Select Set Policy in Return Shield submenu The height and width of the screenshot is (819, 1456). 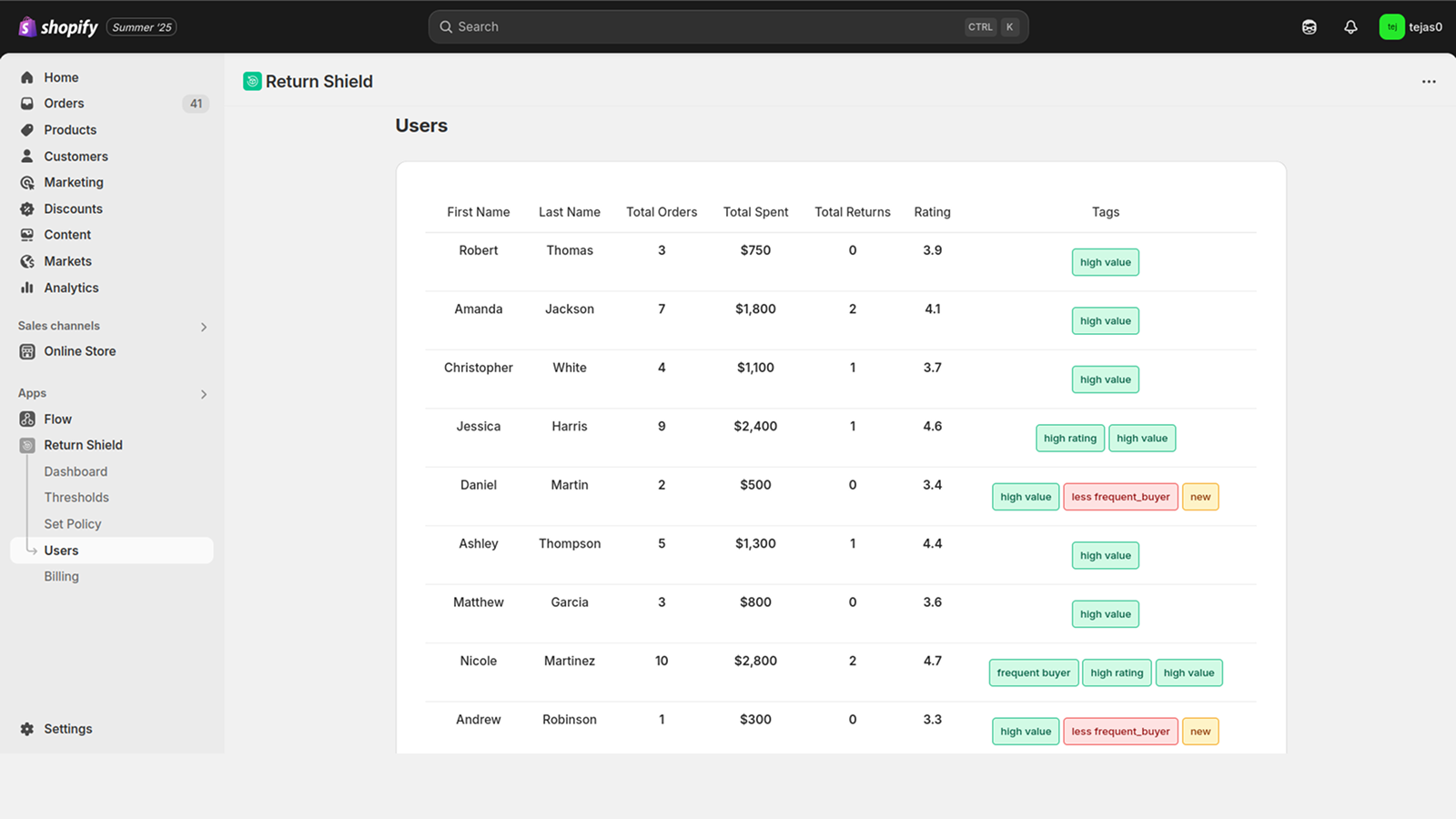73,524
